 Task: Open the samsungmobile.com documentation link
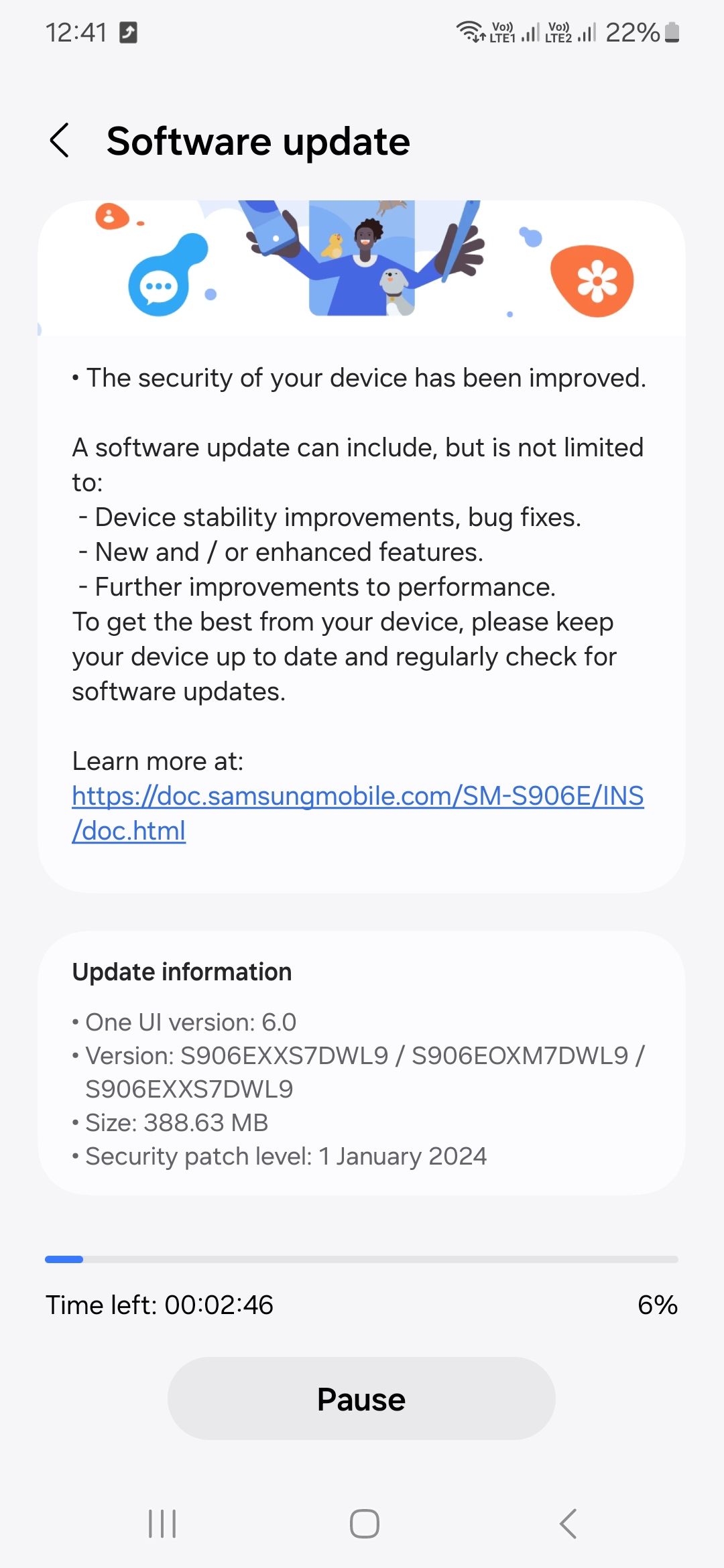pyautogui.click(x=357, y=796)
